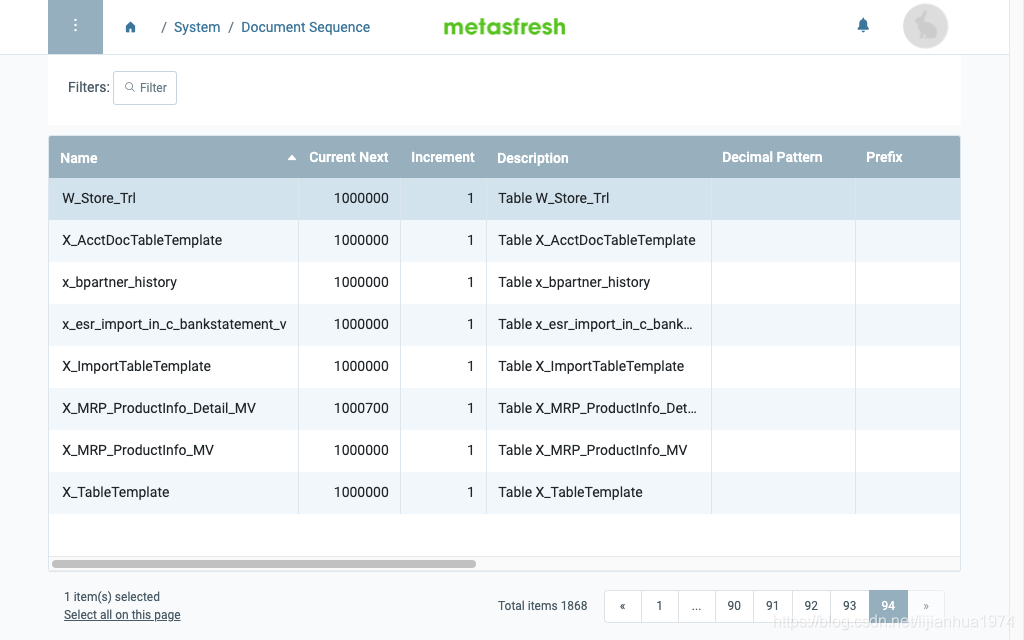Click '1 item(s) selected' status text
Image resolution: width=1024 pixels, height=640 pixels.
(x=112, y=597)
